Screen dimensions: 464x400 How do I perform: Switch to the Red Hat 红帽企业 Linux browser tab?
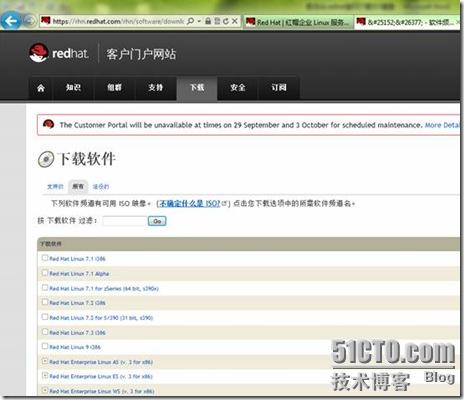point(298,22)
